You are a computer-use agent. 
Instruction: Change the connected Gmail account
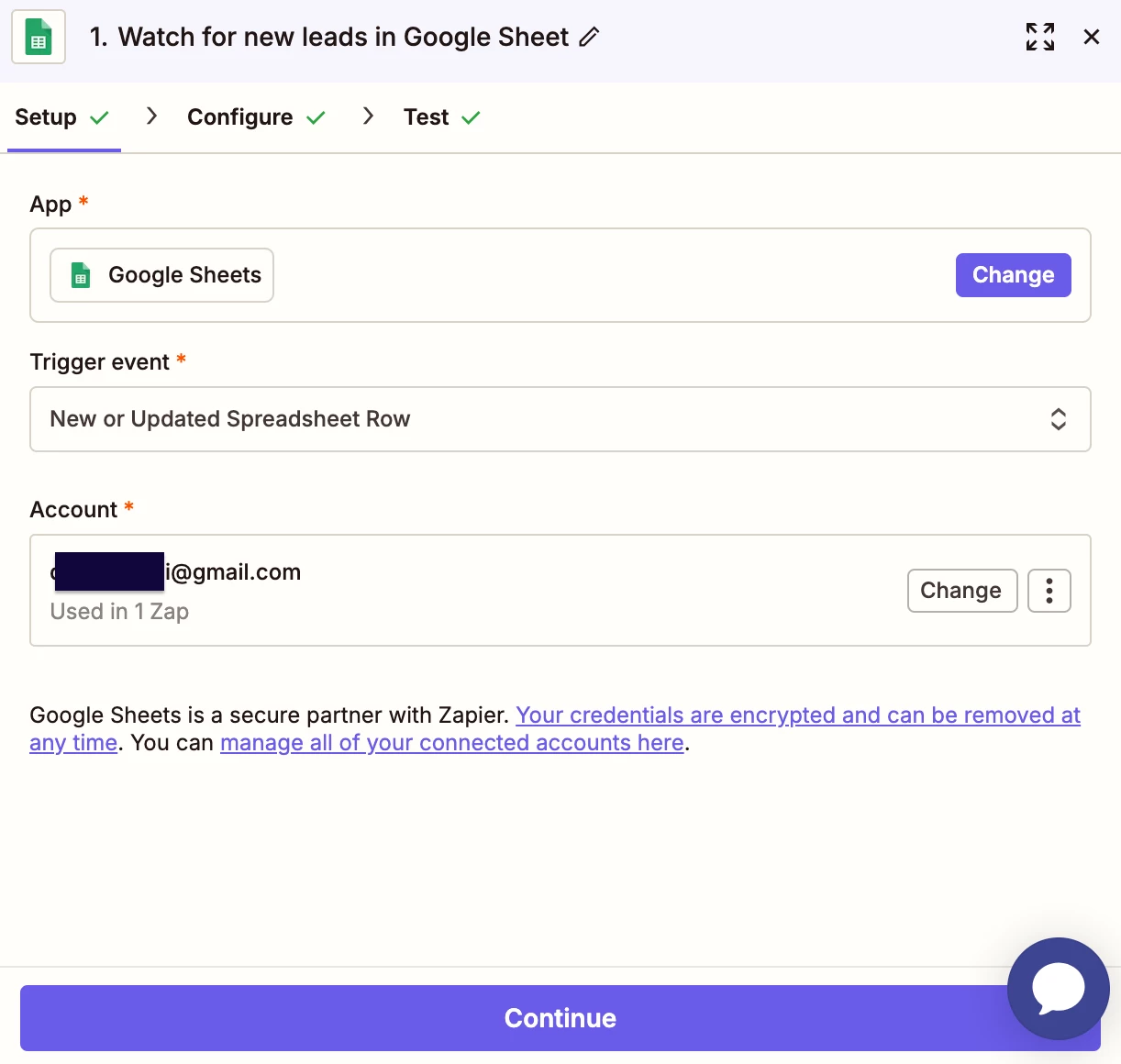[x=962, y=591]
